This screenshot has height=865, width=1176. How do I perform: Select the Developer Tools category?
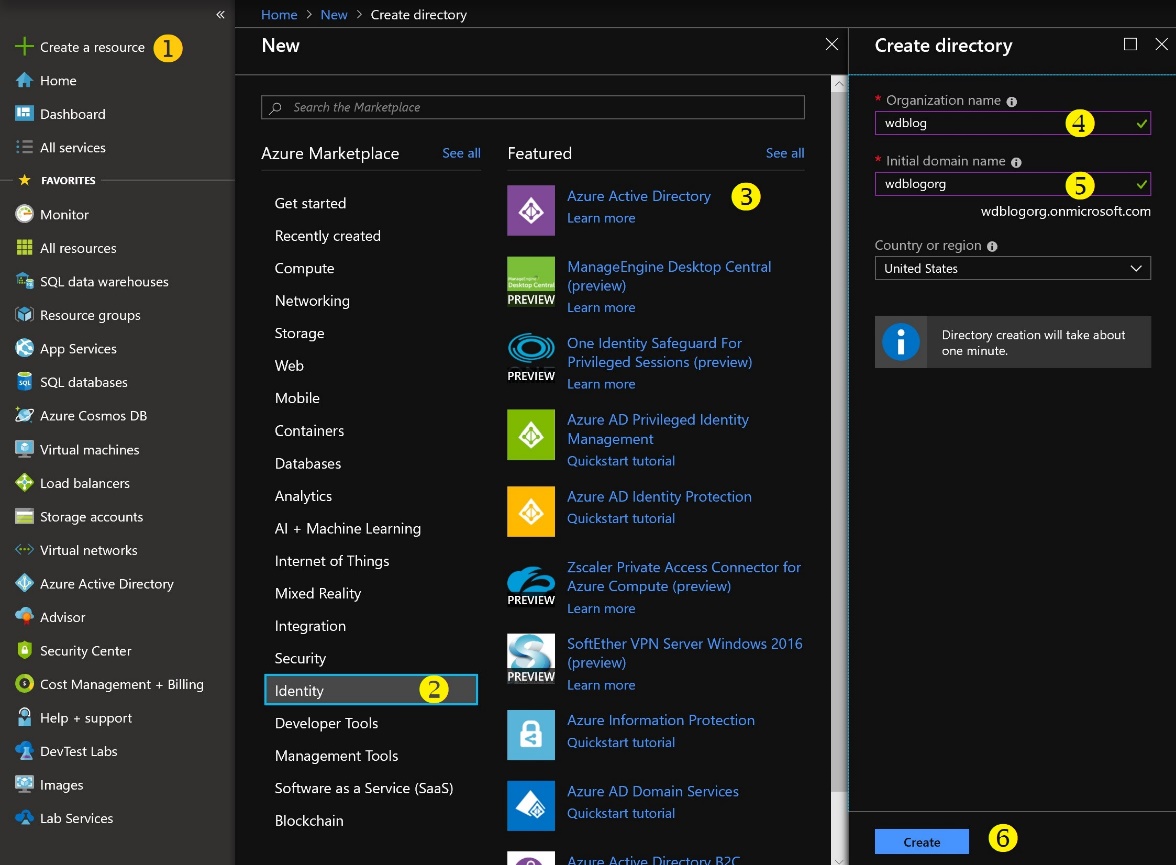coord(326,723)
